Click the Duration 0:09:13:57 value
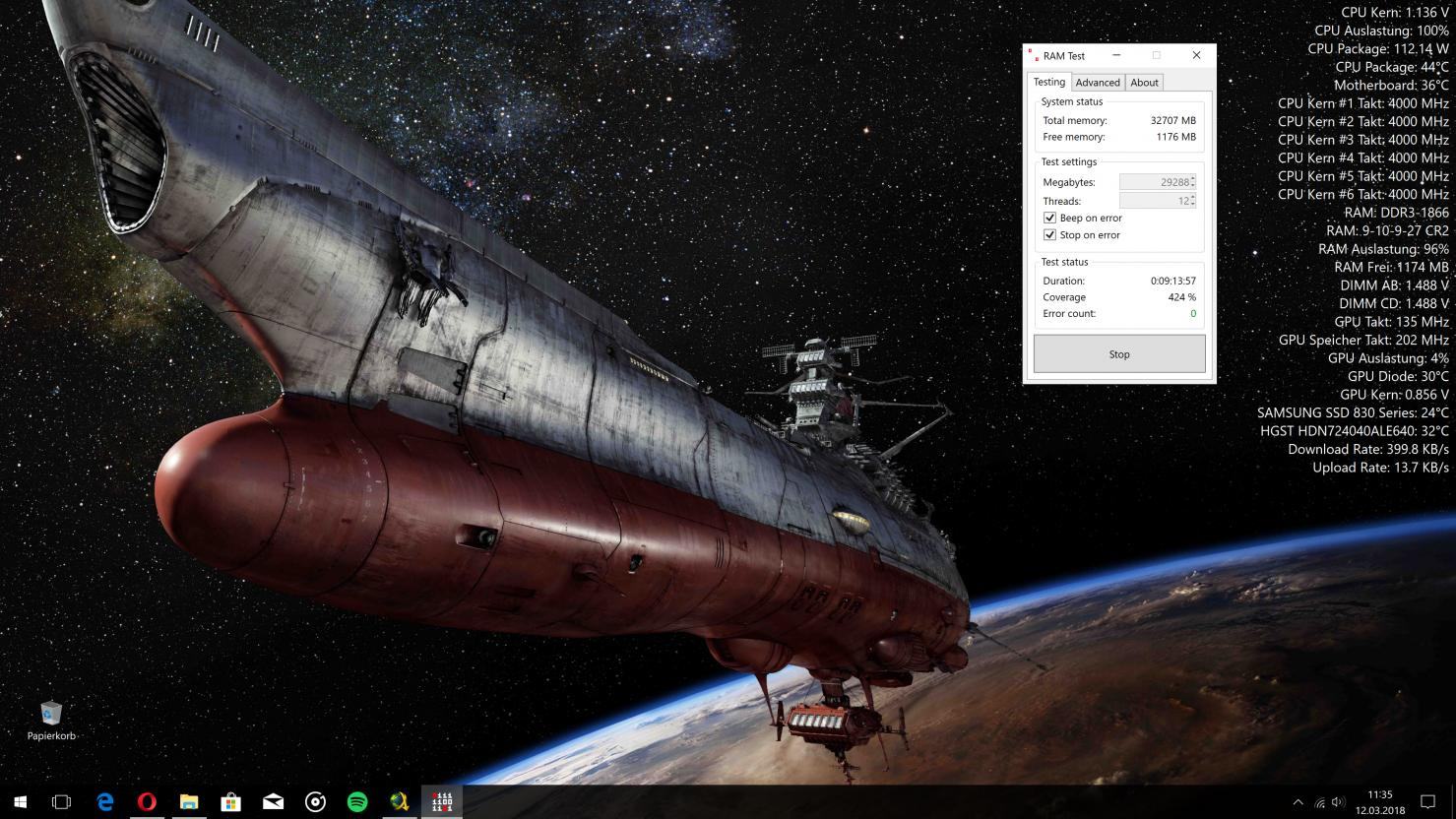This screenshot has width=1456, height=819. tap(1173, 281)
